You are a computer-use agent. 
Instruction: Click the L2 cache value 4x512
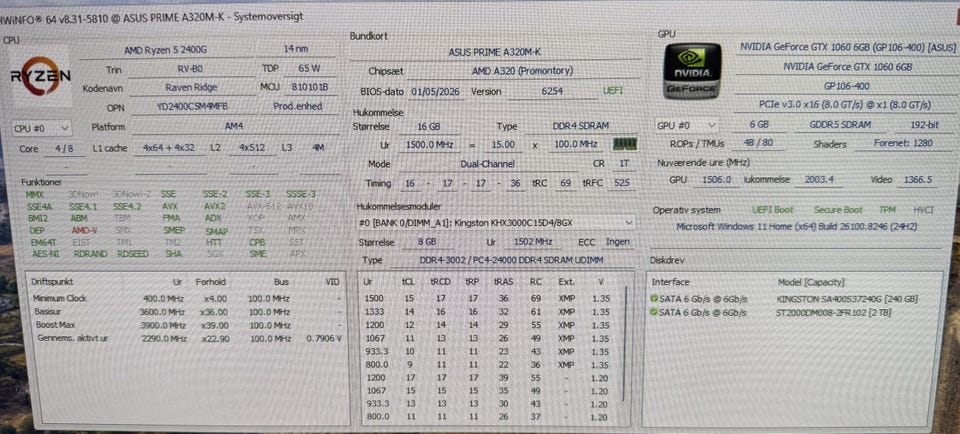[252, 148]
